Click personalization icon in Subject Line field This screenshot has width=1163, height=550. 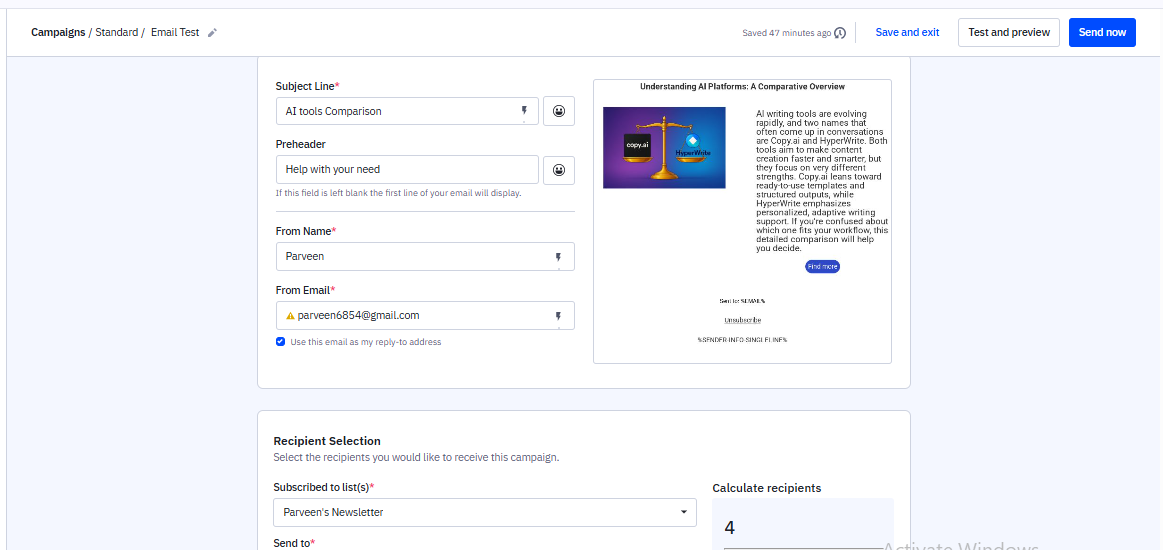(524, 111)
